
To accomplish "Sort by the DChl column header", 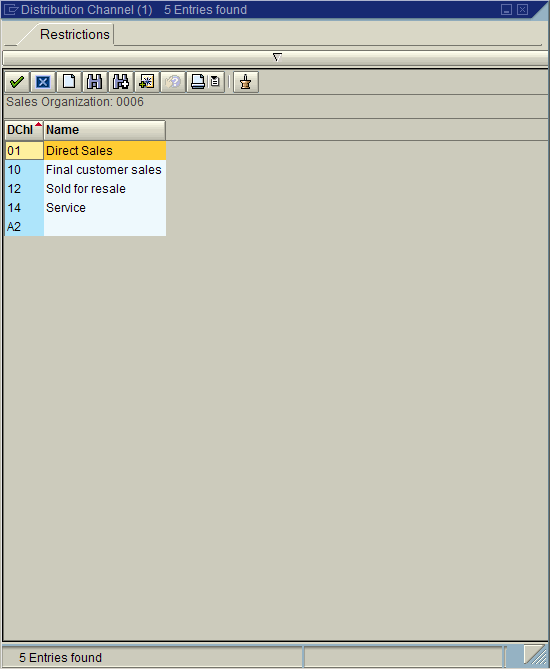I will click(x=24, y=130).
